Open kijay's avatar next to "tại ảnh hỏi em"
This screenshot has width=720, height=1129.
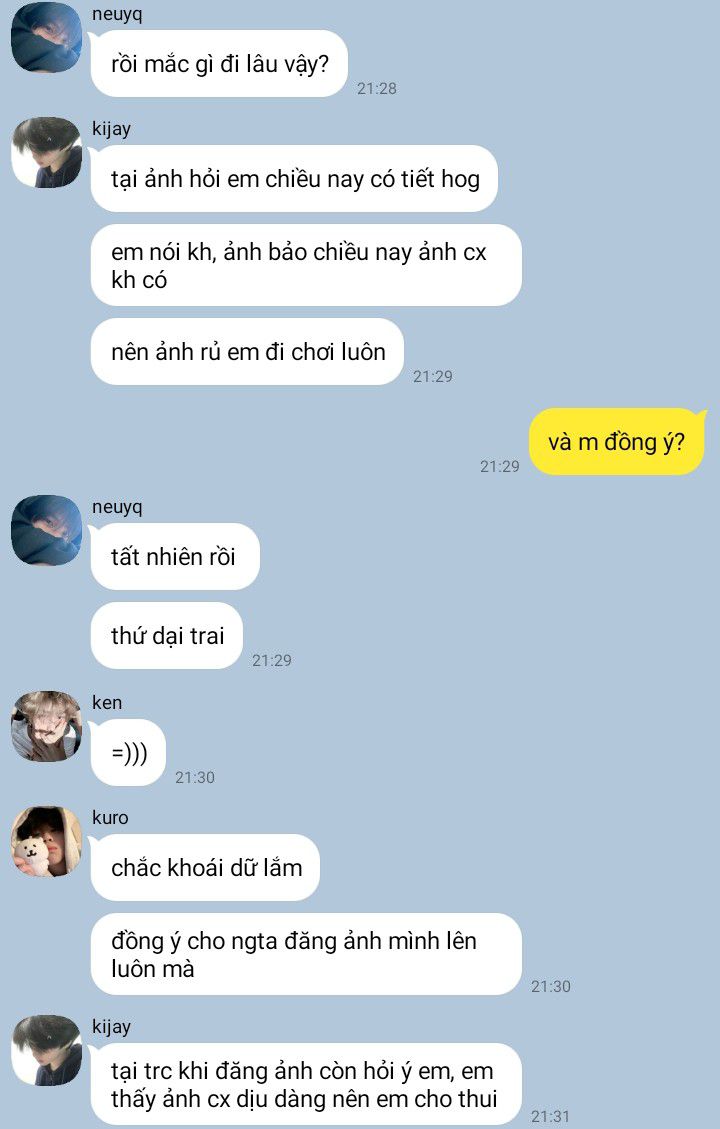click(x=46, y=153)
